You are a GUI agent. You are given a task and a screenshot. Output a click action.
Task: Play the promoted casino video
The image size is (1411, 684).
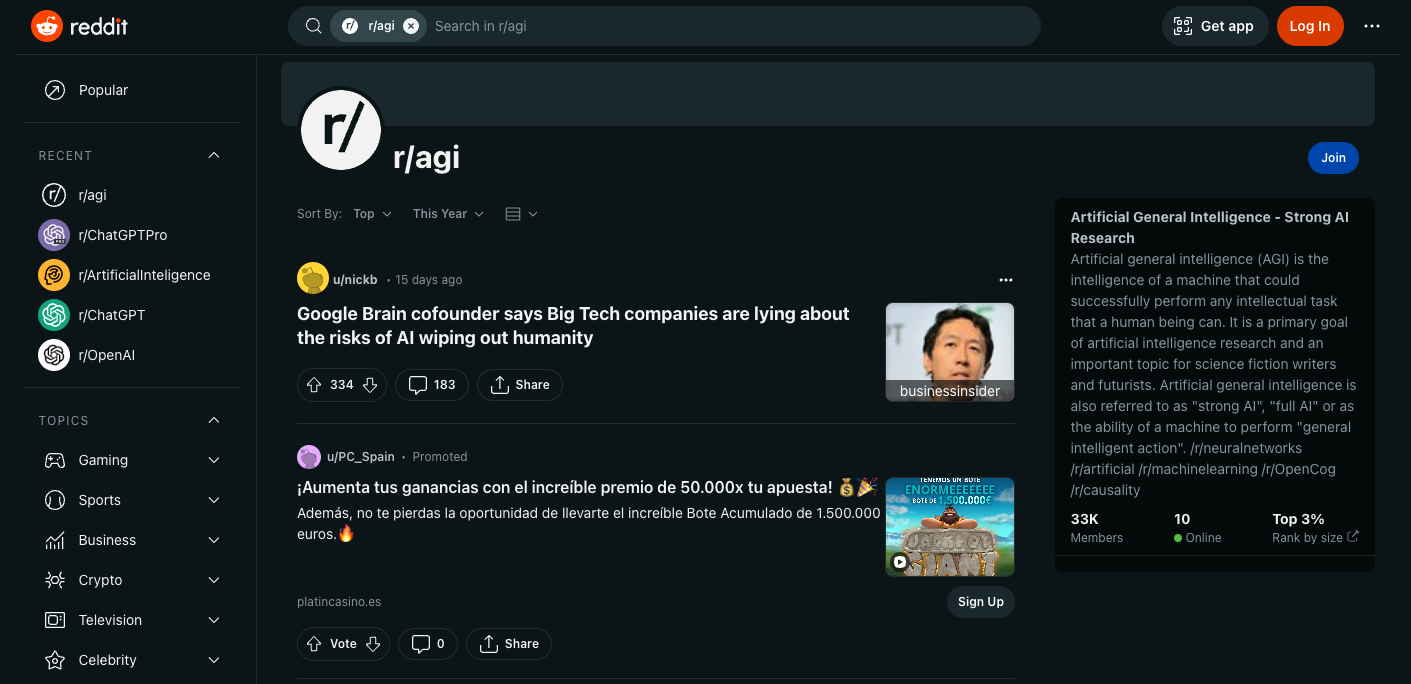tap(899, 561)
